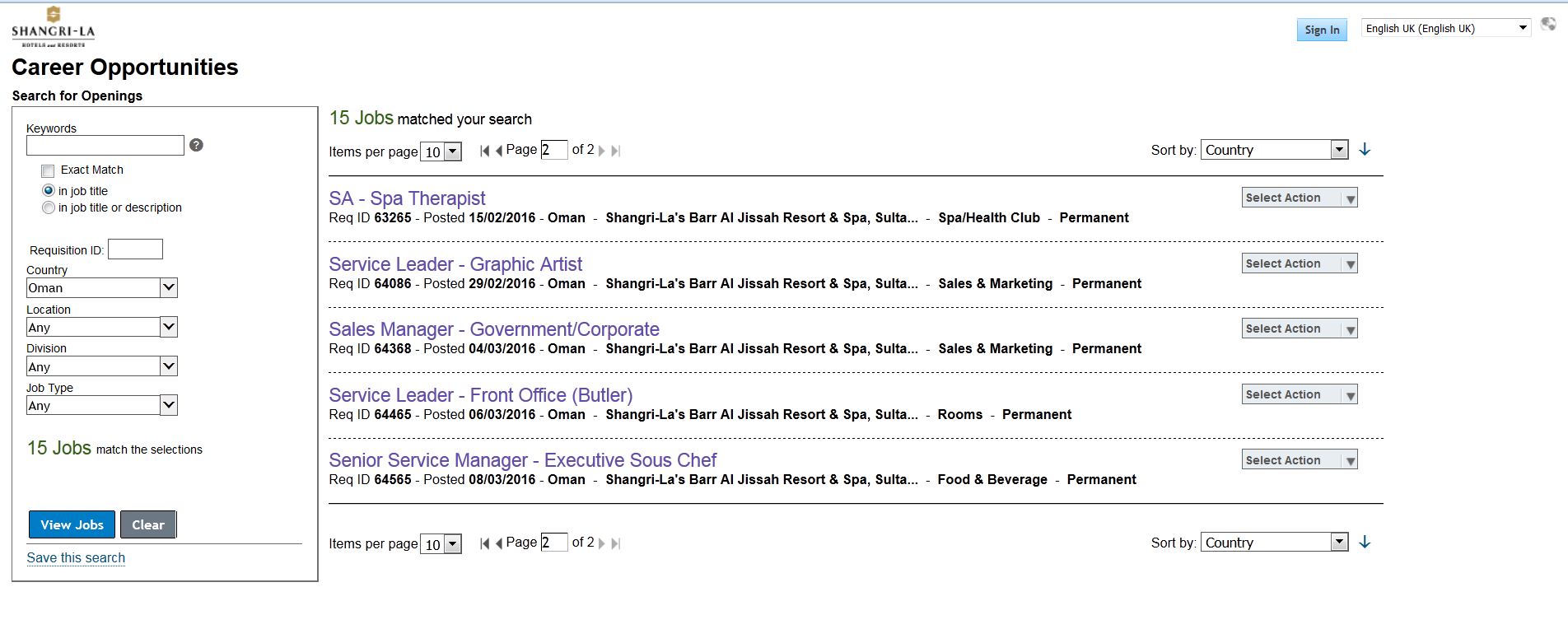Expand the Division dropdown
This screenshot has width=1568, height=643.
(101, 366)
